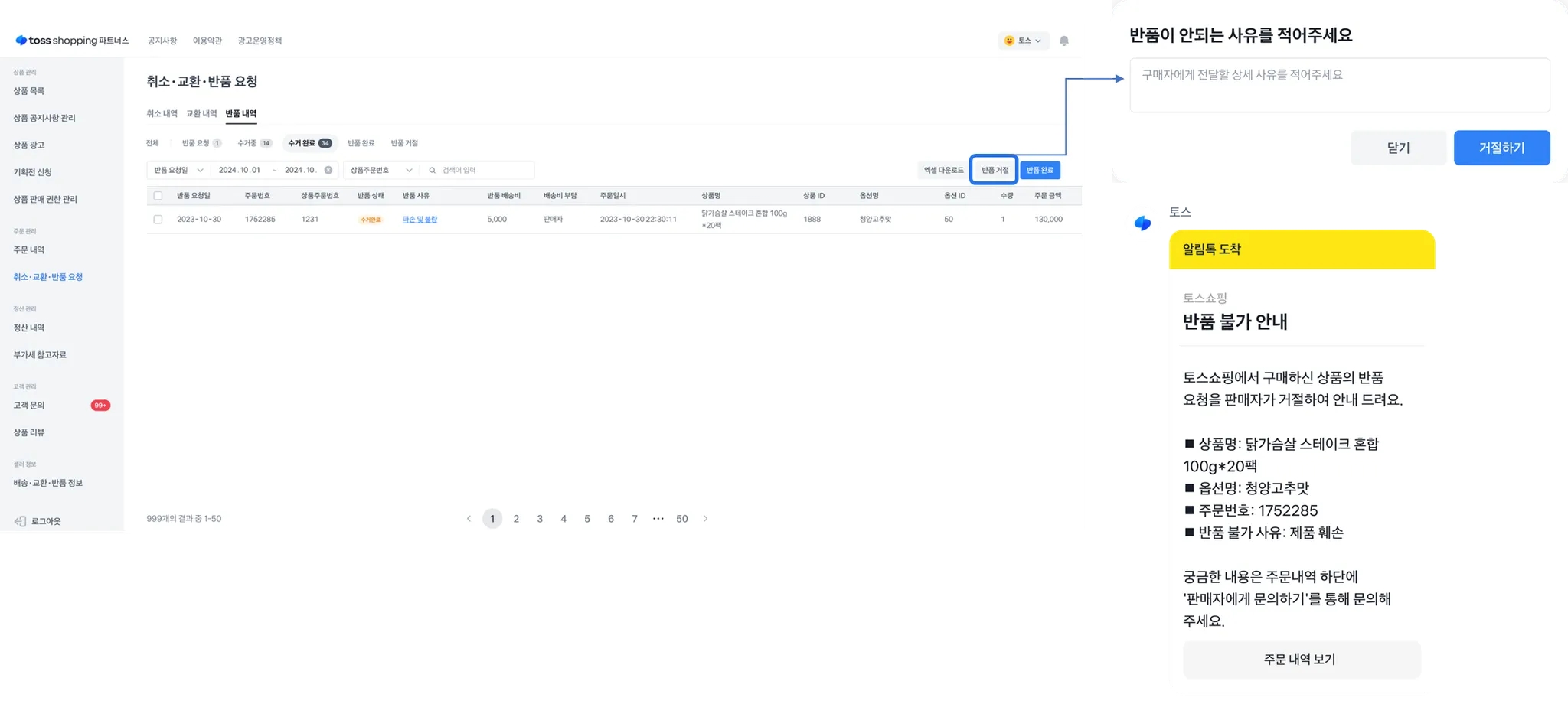
Task: Expand the 상품주문번호 search type dropdown
Action: pyautogui.click(x=381, y=170)
